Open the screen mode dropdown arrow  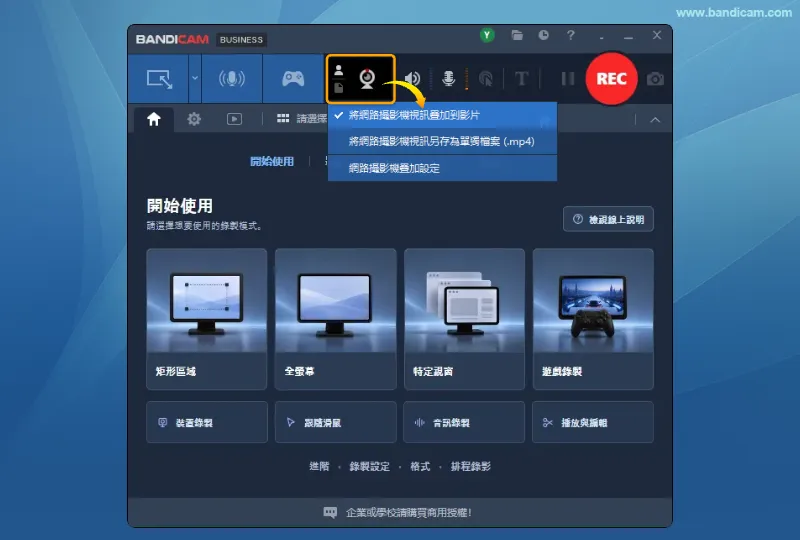(x=195, y=79)
